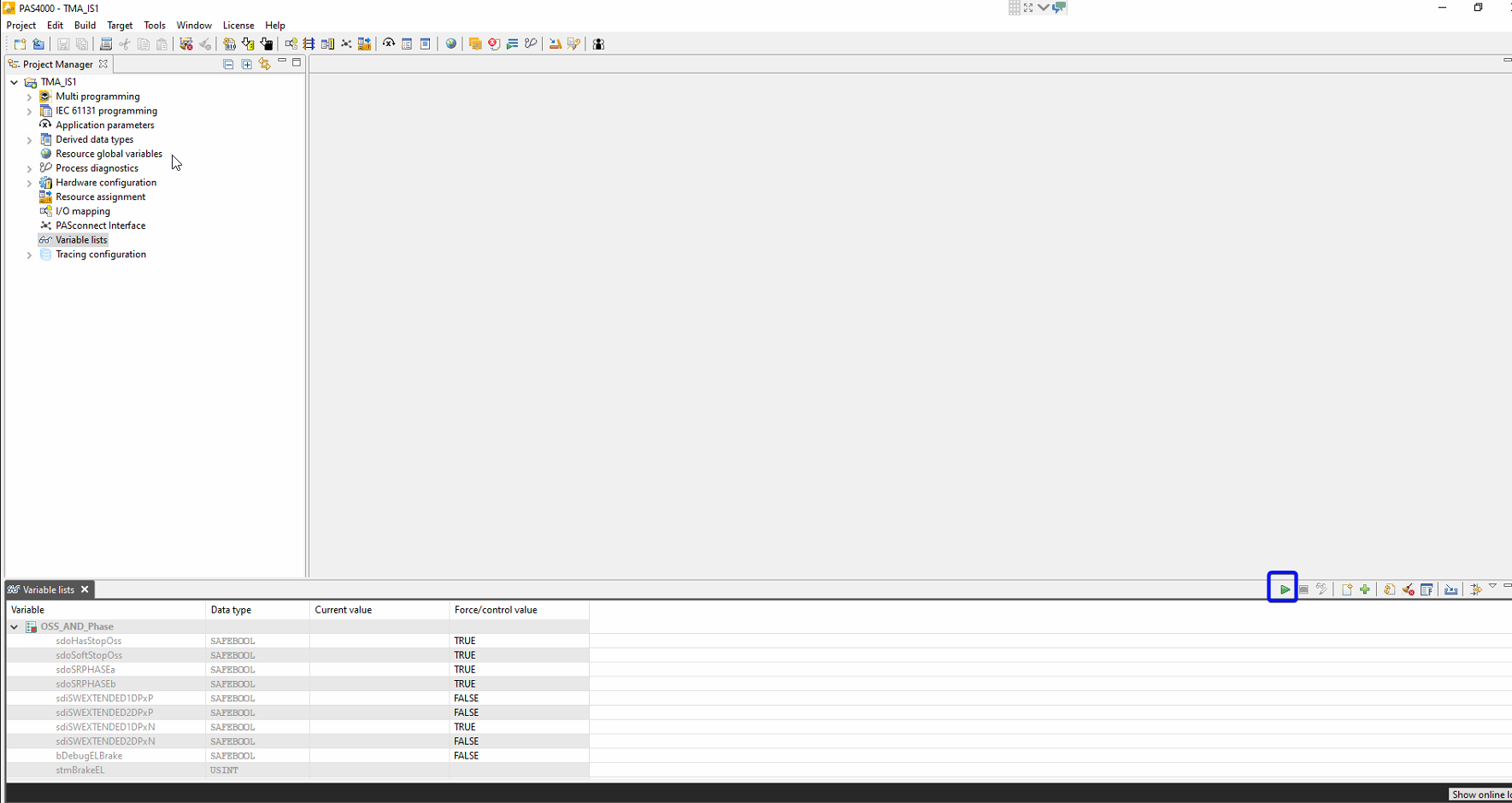Click the Open Project toolbar icon
The width and height of the screenshot is (1512, 803).
(38, 44)
